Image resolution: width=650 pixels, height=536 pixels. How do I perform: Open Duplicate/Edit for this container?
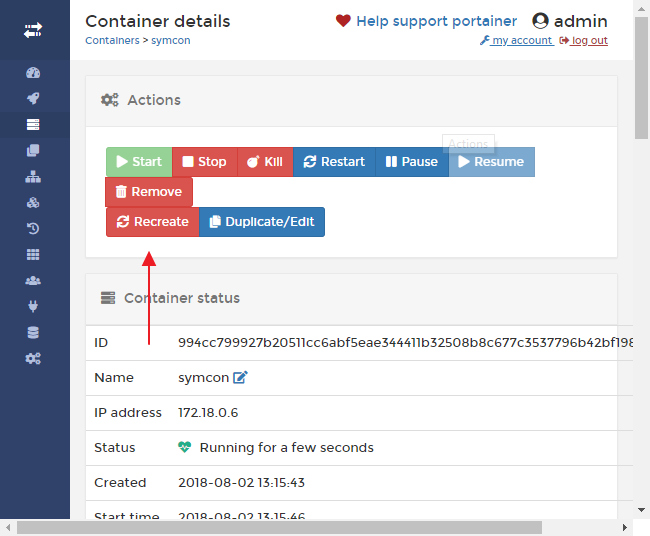coord(261,222)
